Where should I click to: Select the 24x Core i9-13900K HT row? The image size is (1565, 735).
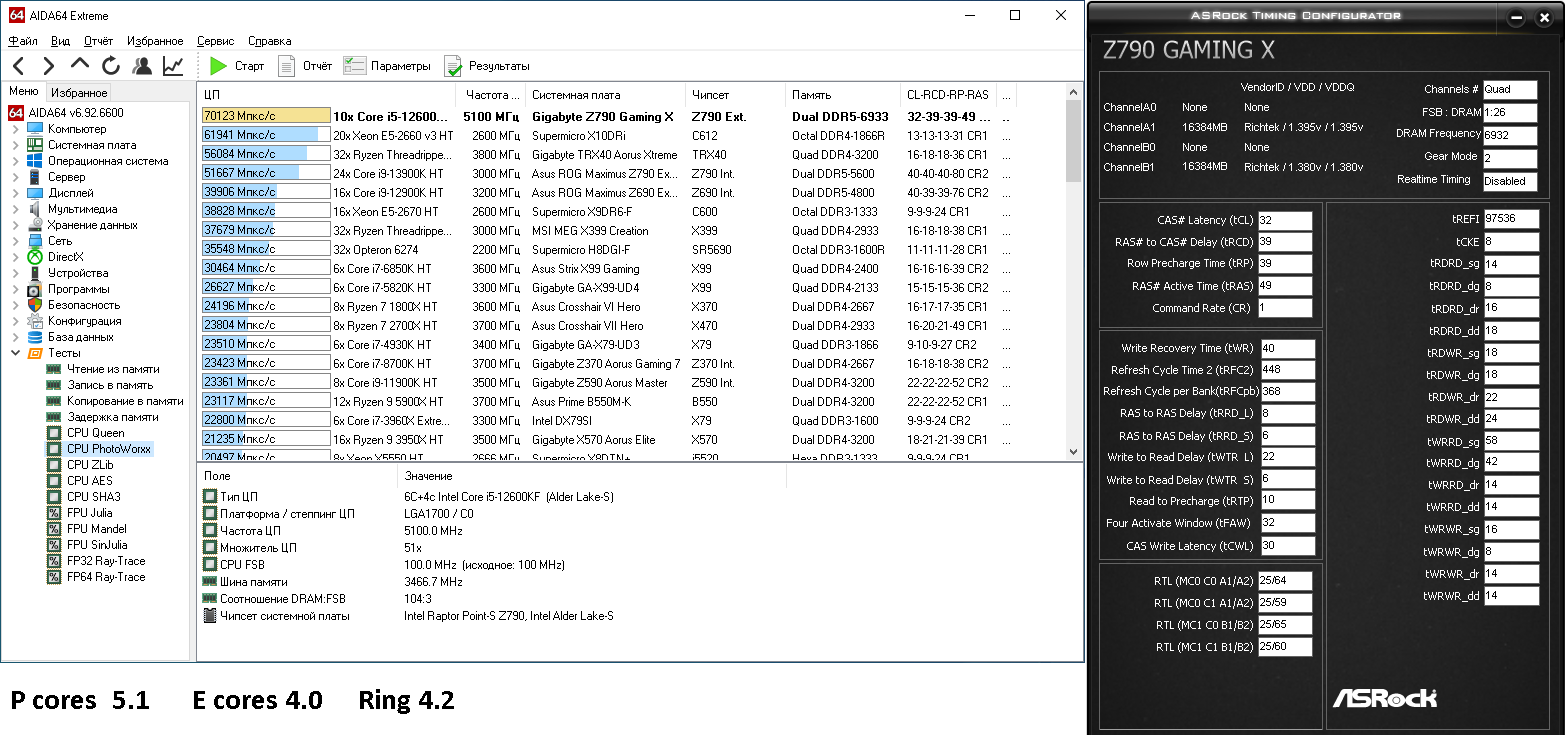[x=608, y=174]
